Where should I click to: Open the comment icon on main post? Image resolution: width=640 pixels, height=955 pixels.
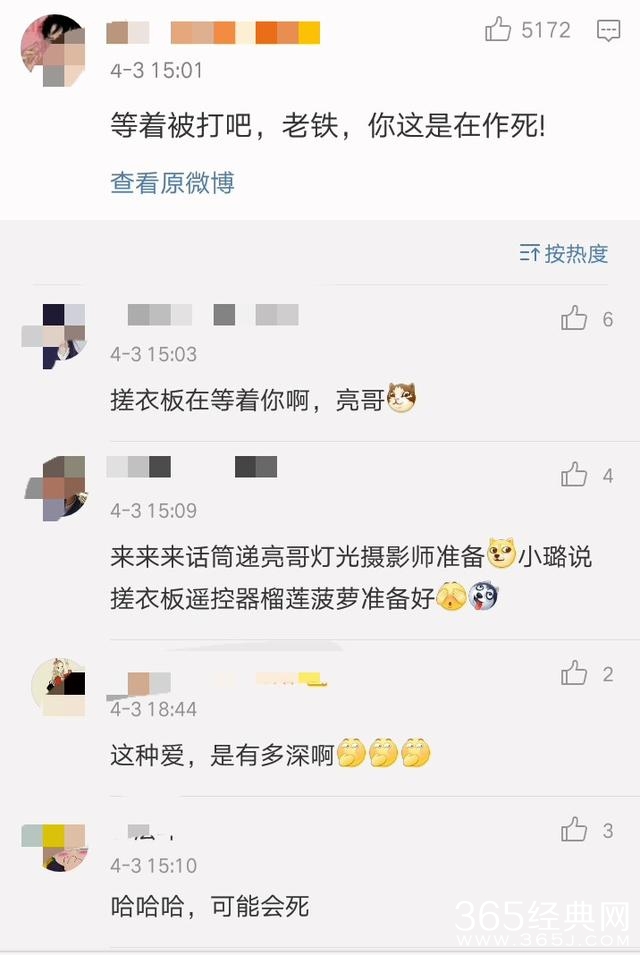(x=608, y=30)
